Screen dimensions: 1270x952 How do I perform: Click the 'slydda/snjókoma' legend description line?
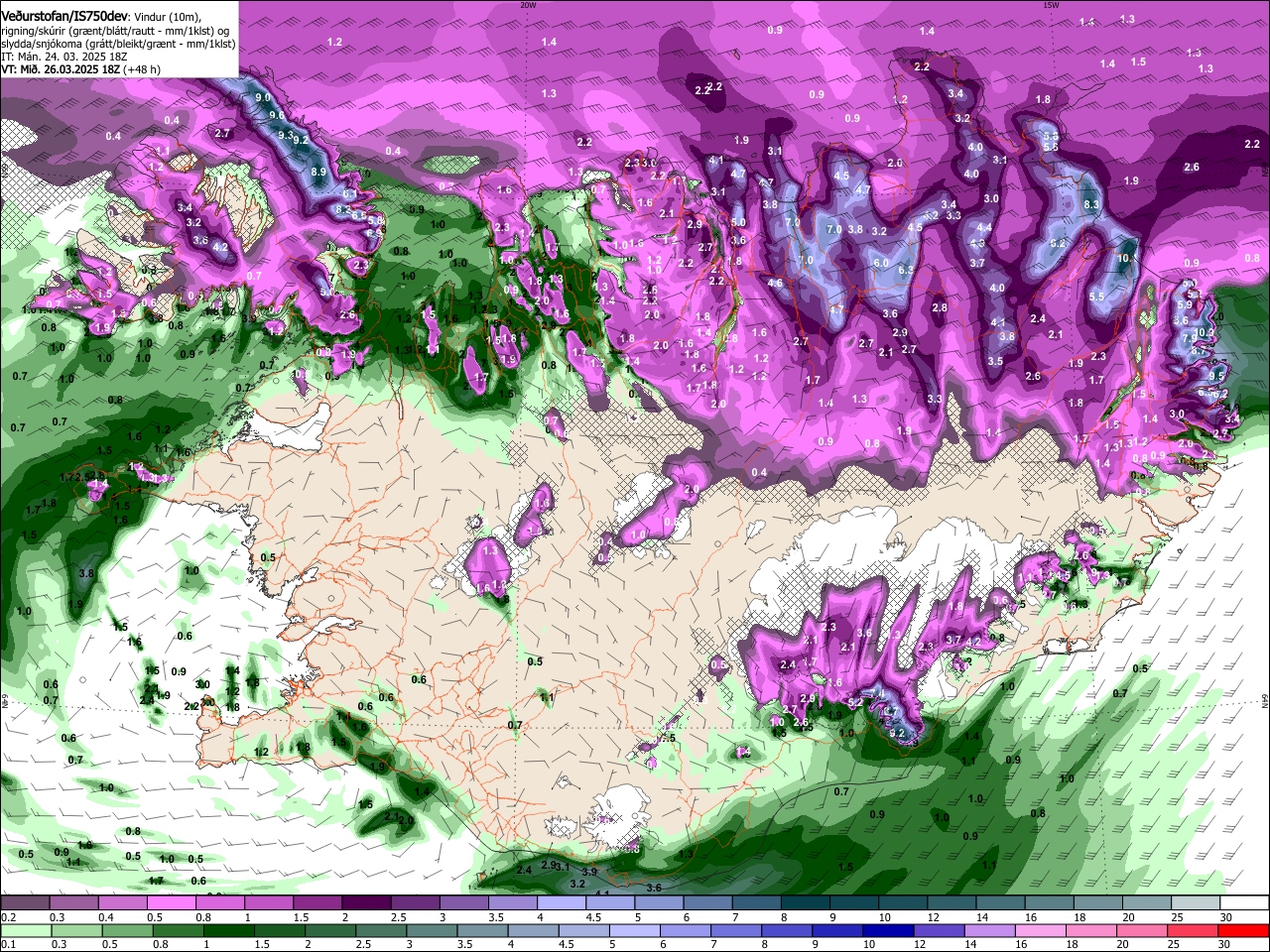[119, 44]
